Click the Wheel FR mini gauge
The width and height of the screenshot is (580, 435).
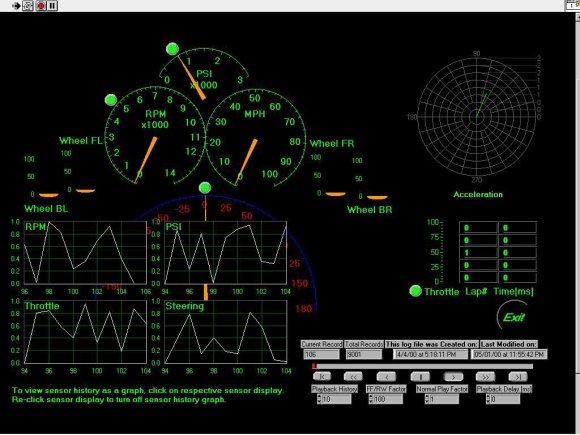point(328,175)
